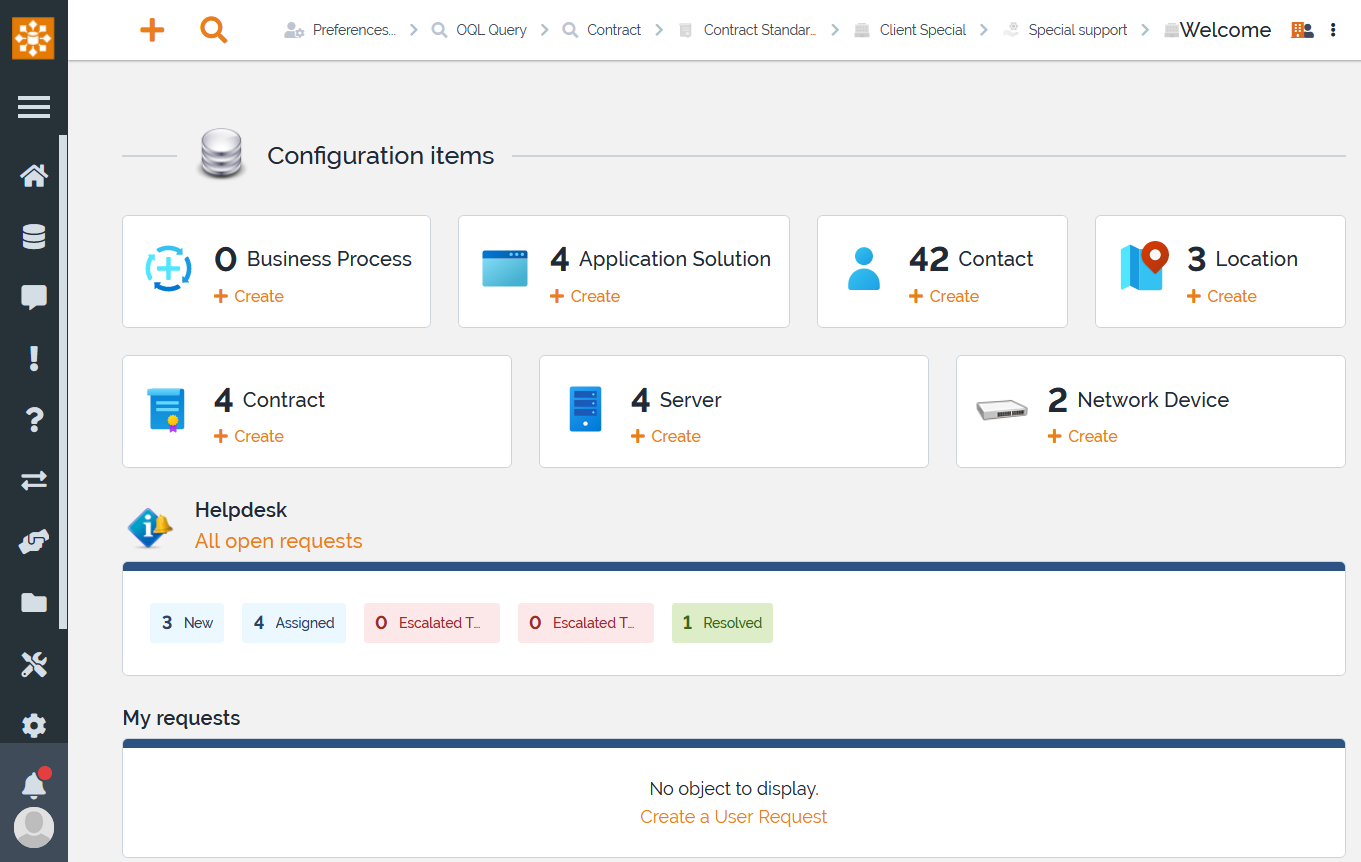Open the wrench admin tools icon
Viewport: 1361px width, 862px height.
click(x=34, y=664)
